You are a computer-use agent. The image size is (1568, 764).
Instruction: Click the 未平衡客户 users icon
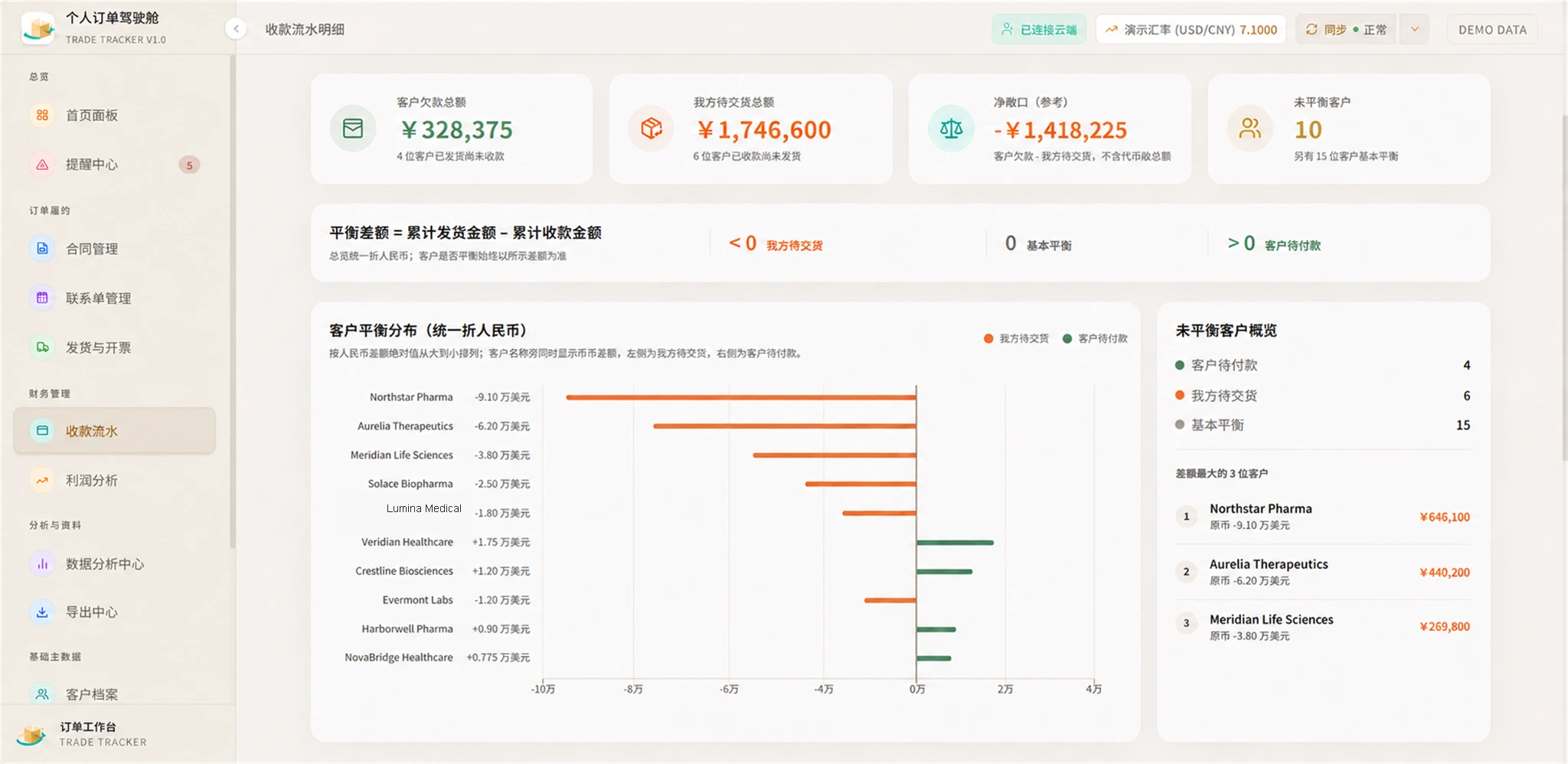1249,129
